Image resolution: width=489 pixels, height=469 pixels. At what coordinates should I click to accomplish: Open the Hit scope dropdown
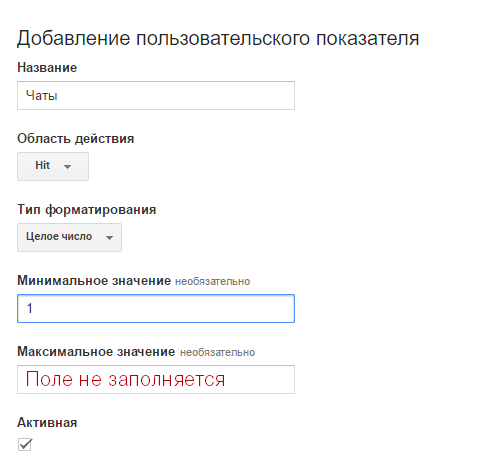pyautogui.click(x=53, y=166)
